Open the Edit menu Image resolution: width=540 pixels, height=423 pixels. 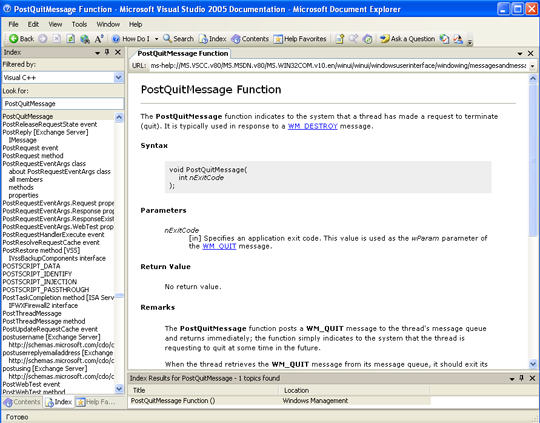[33, 24]
